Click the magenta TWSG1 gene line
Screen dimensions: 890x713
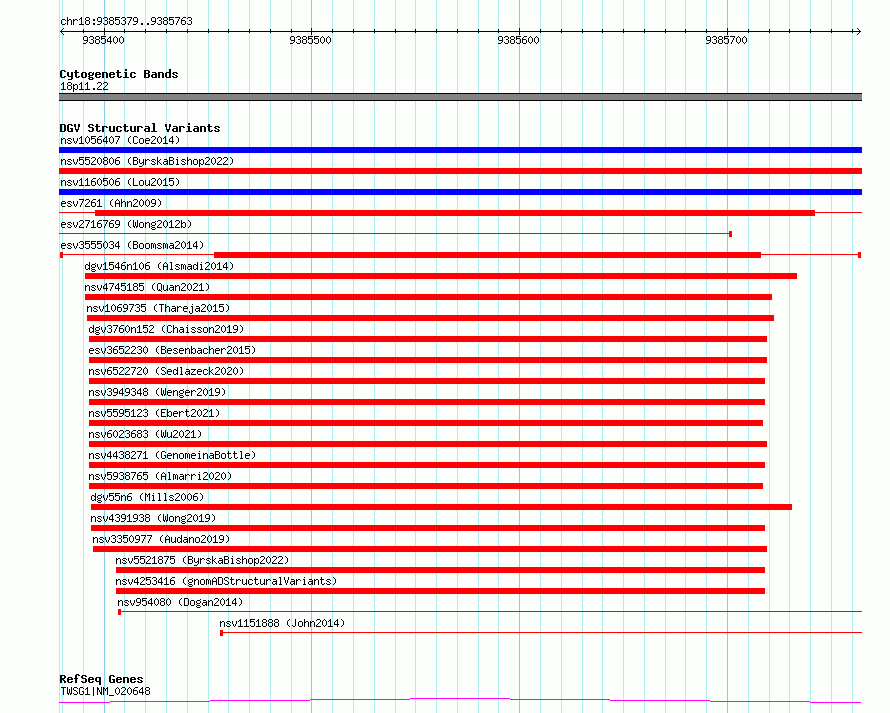pos(460,701)
